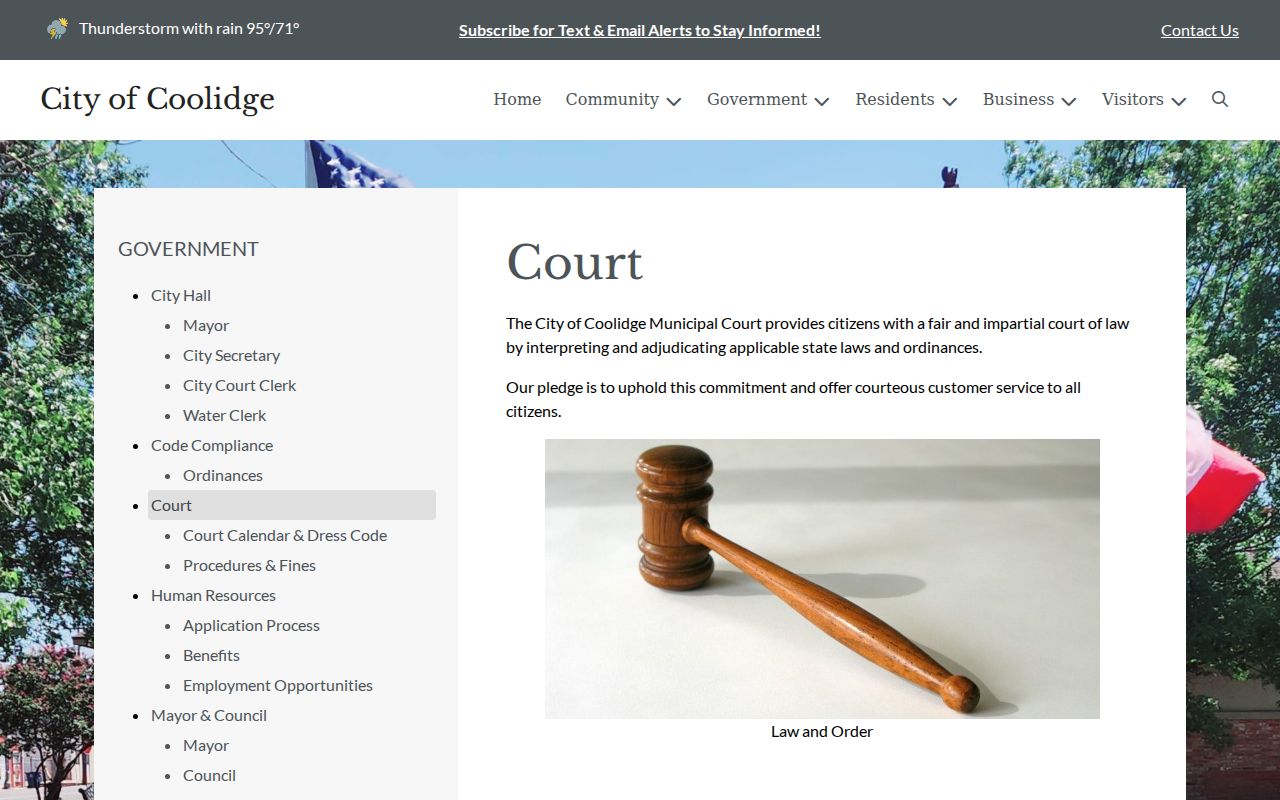Open Court Calendar & Dress Code
Screen dimensions: 1280x800
coord(285,535)
